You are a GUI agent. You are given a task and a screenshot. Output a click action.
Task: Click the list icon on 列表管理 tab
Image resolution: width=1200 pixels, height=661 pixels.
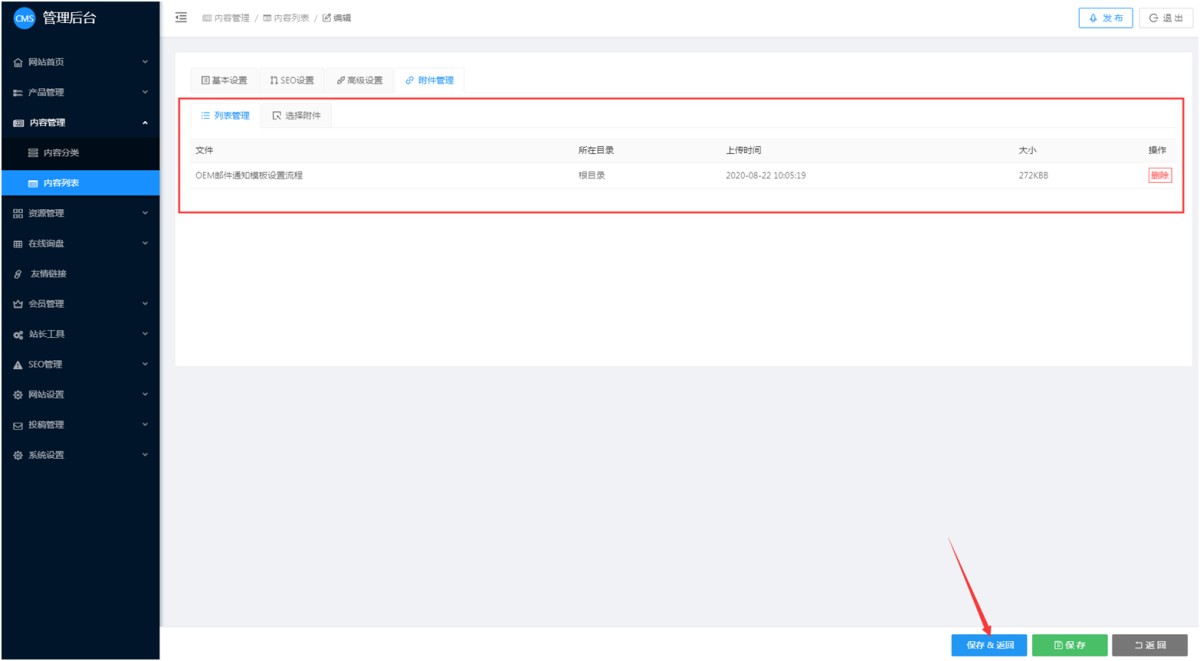coord(206,116)
